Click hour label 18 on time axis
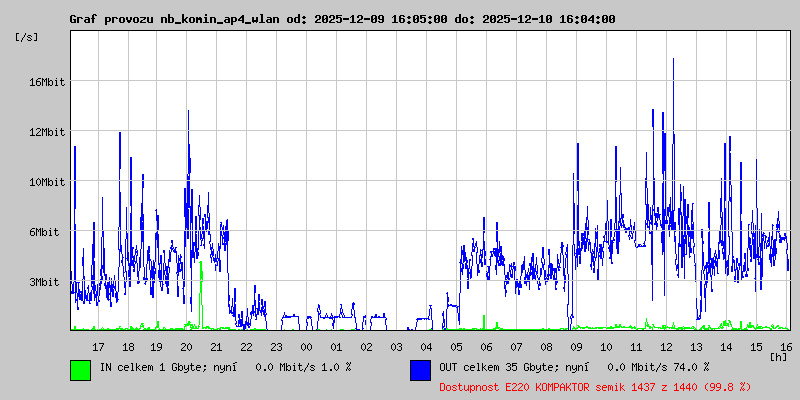Screen dimensions: 800x400 tap(129, 347)
